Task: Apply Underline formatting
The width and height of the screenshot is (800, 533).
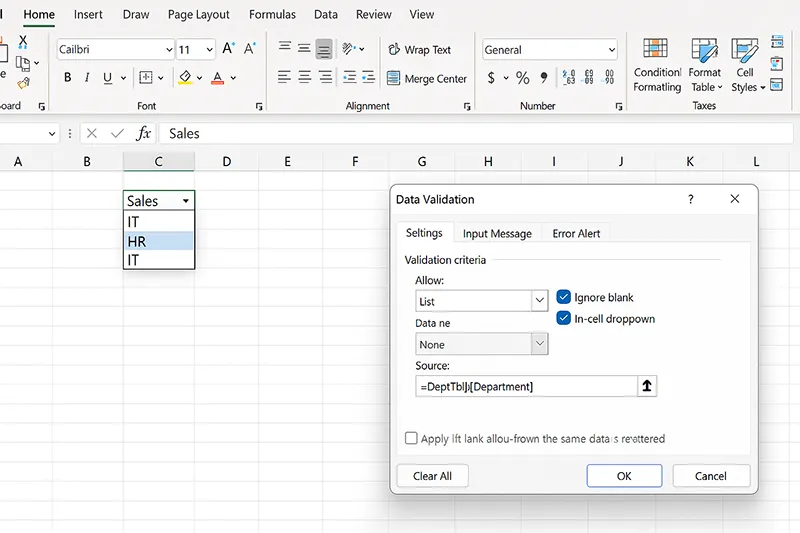Action: click(x=107, y=78)
